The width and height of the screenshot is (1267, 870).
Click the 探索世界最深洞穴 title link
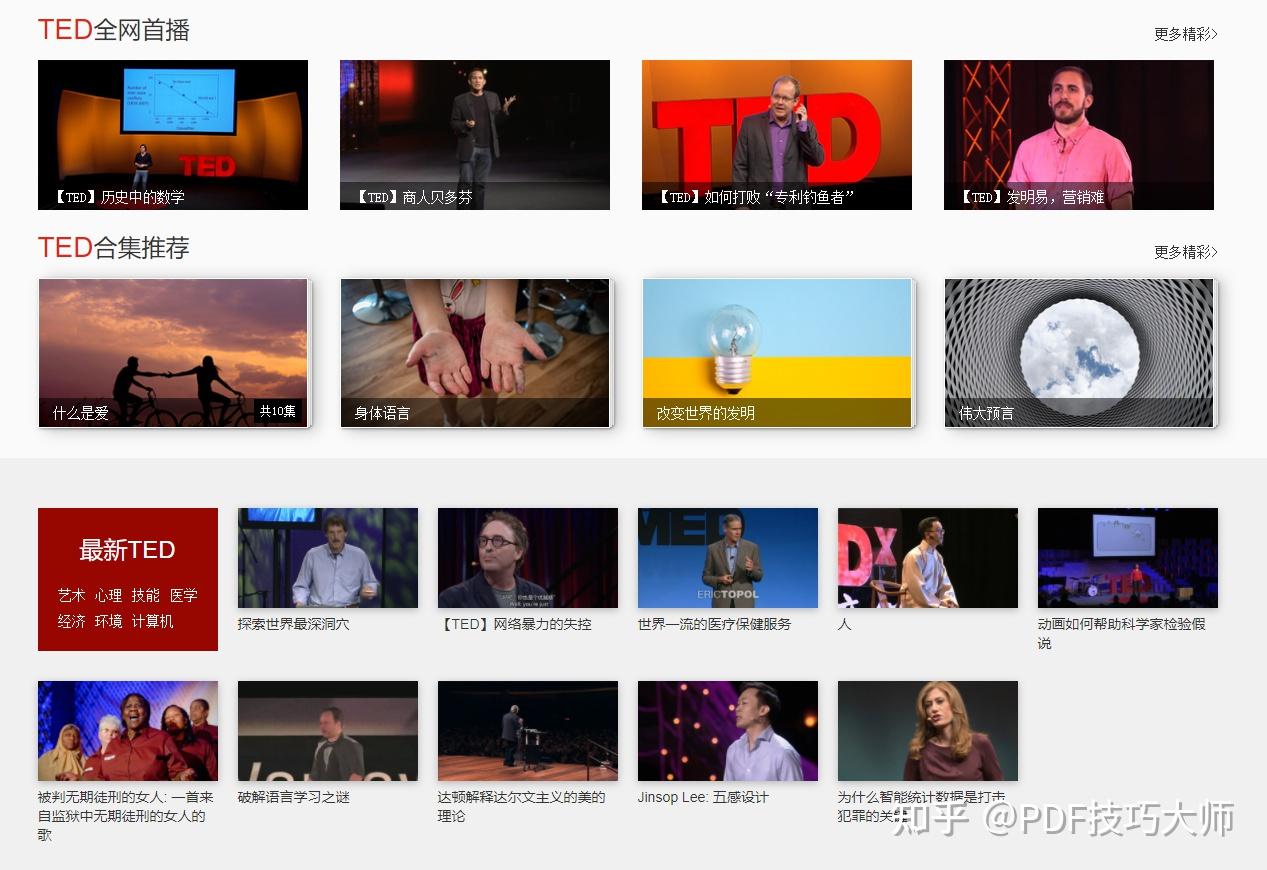[x=293, y=624]
